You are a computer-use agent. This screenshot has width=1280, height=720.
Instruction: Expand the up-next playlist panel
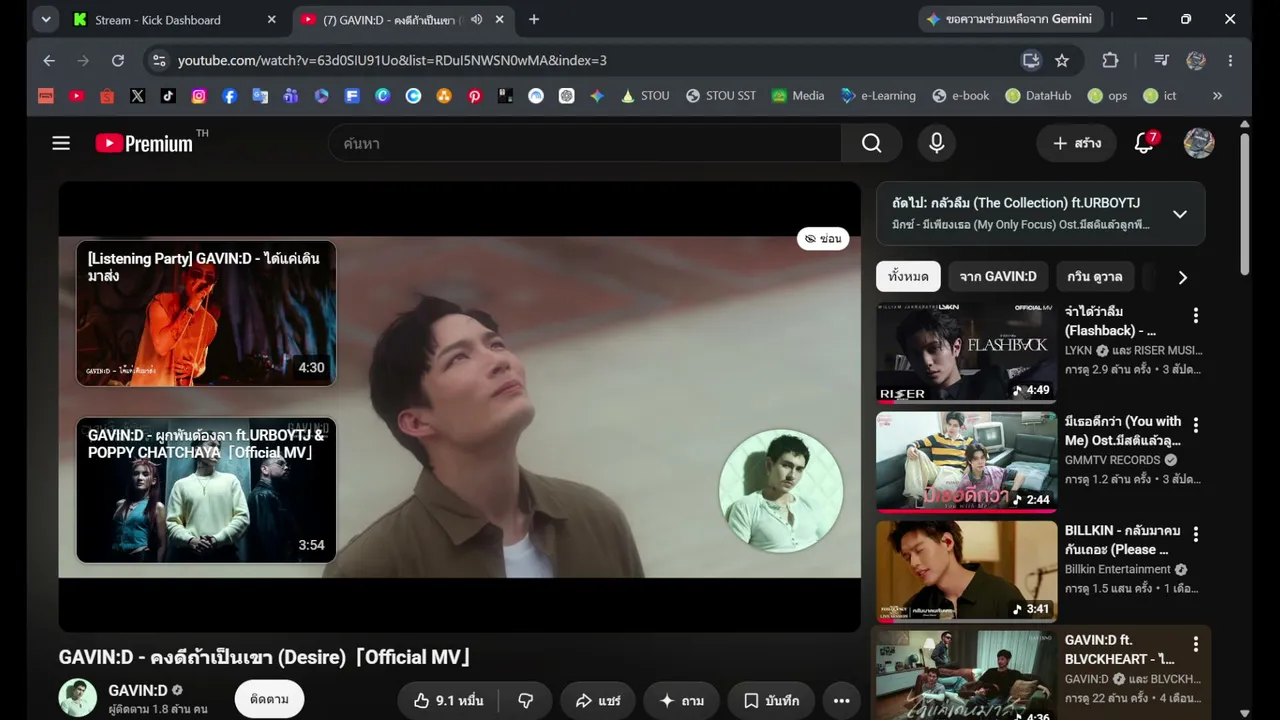[x=1180, y=214]
